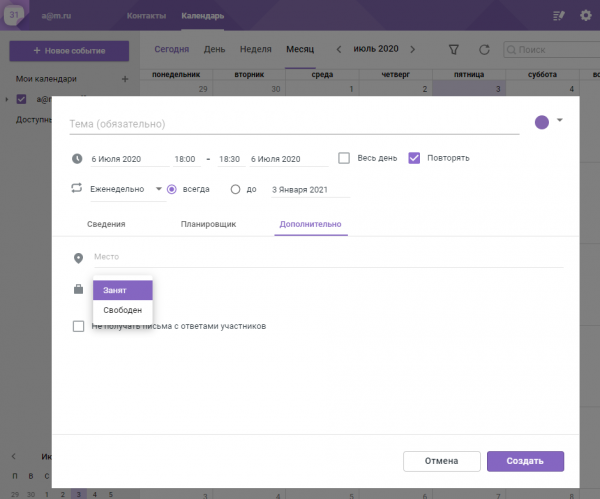Click the location pin icon
This screenshot has width=600, height=499.
(x=78, y=258)
